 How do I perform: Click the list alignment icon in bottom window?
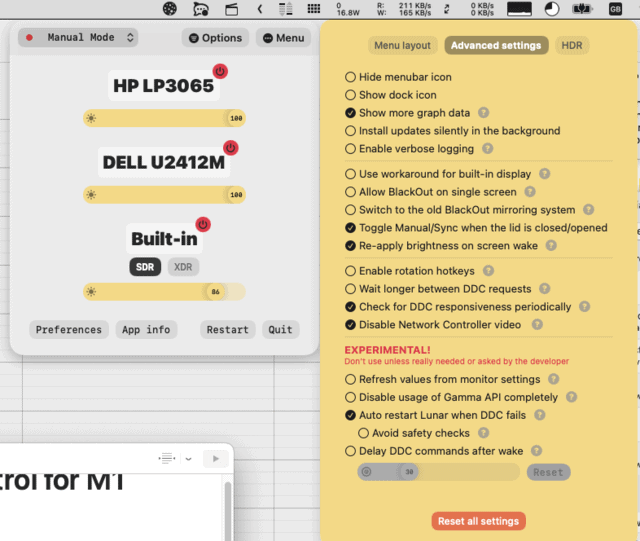[167, 459]
